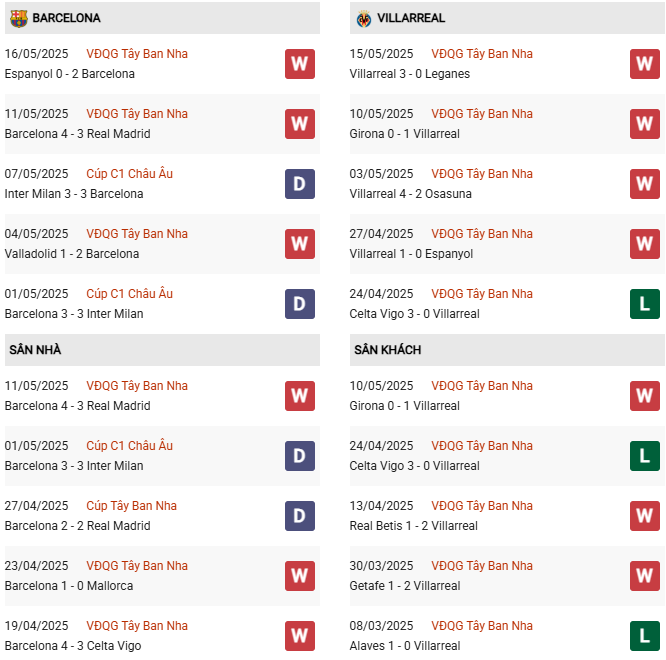Click the Barcelona club crest icon
The image size is (666, 660).
(19, 18)
